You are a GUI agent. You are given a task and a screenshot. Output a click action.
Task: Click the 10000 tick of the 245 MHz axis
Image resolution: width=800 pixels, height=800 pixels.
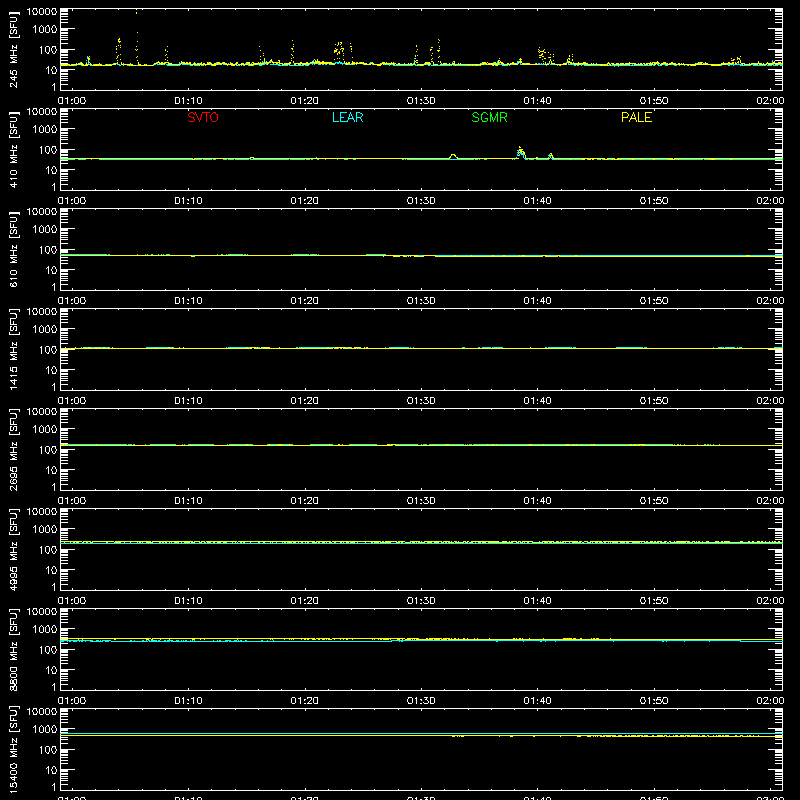click(x=42, y=12)
